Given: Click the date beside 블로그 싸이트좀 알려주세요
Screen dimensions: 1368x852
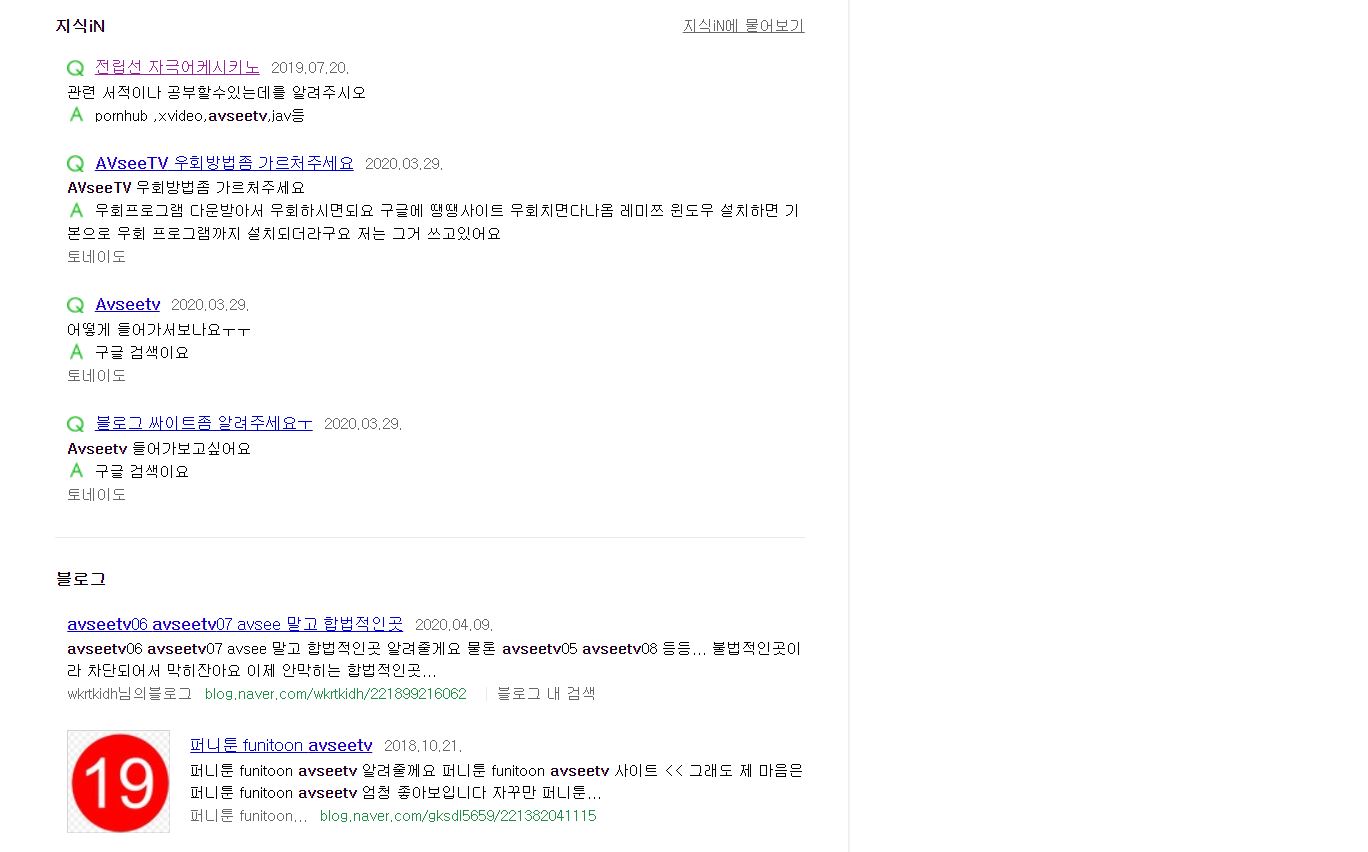Looking at the screenshot, I should (363, 424).
